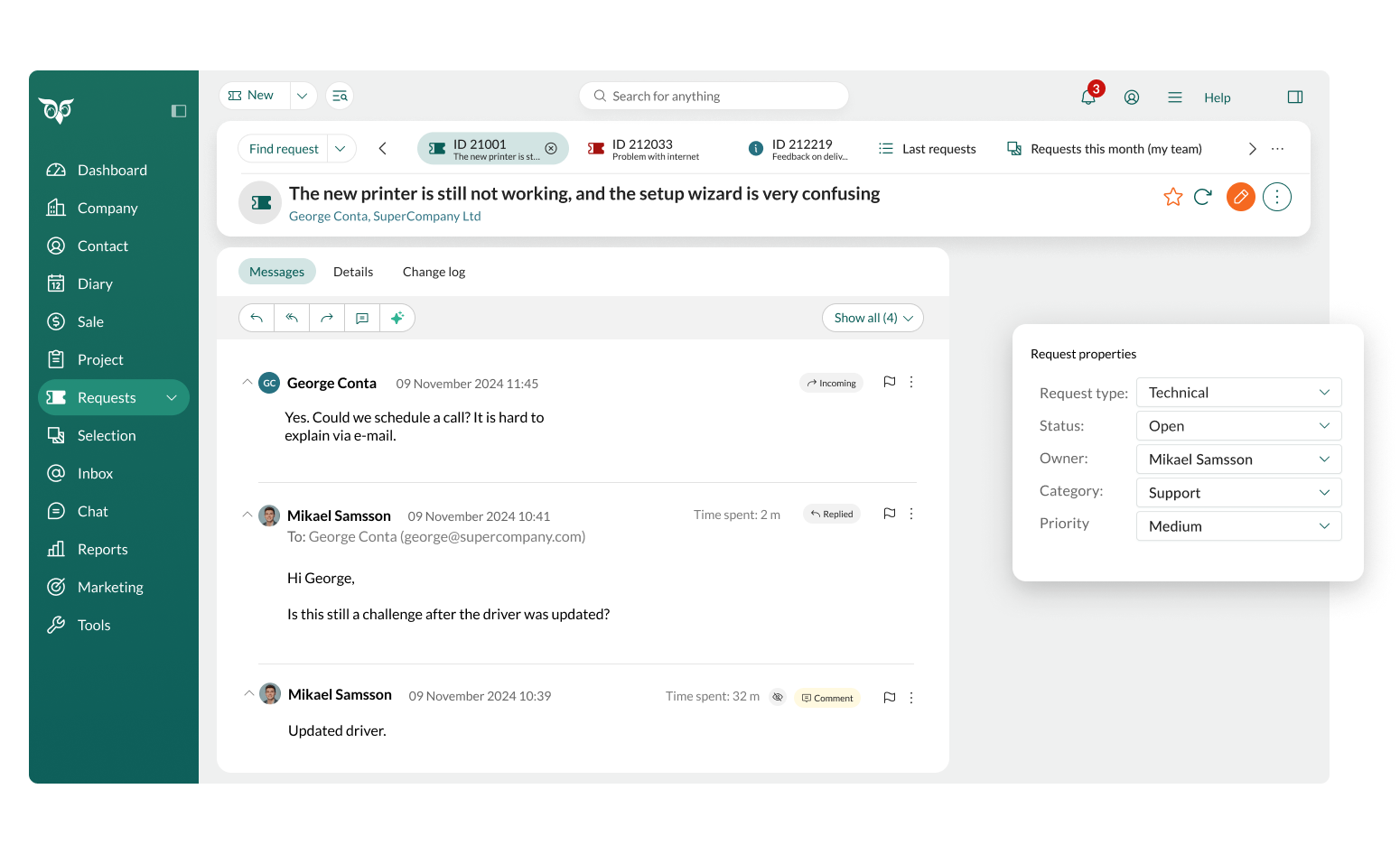This screenshot has width=1400, height=854.
Task: Click the reply-all arrow icon
Action: coord(292,318)
